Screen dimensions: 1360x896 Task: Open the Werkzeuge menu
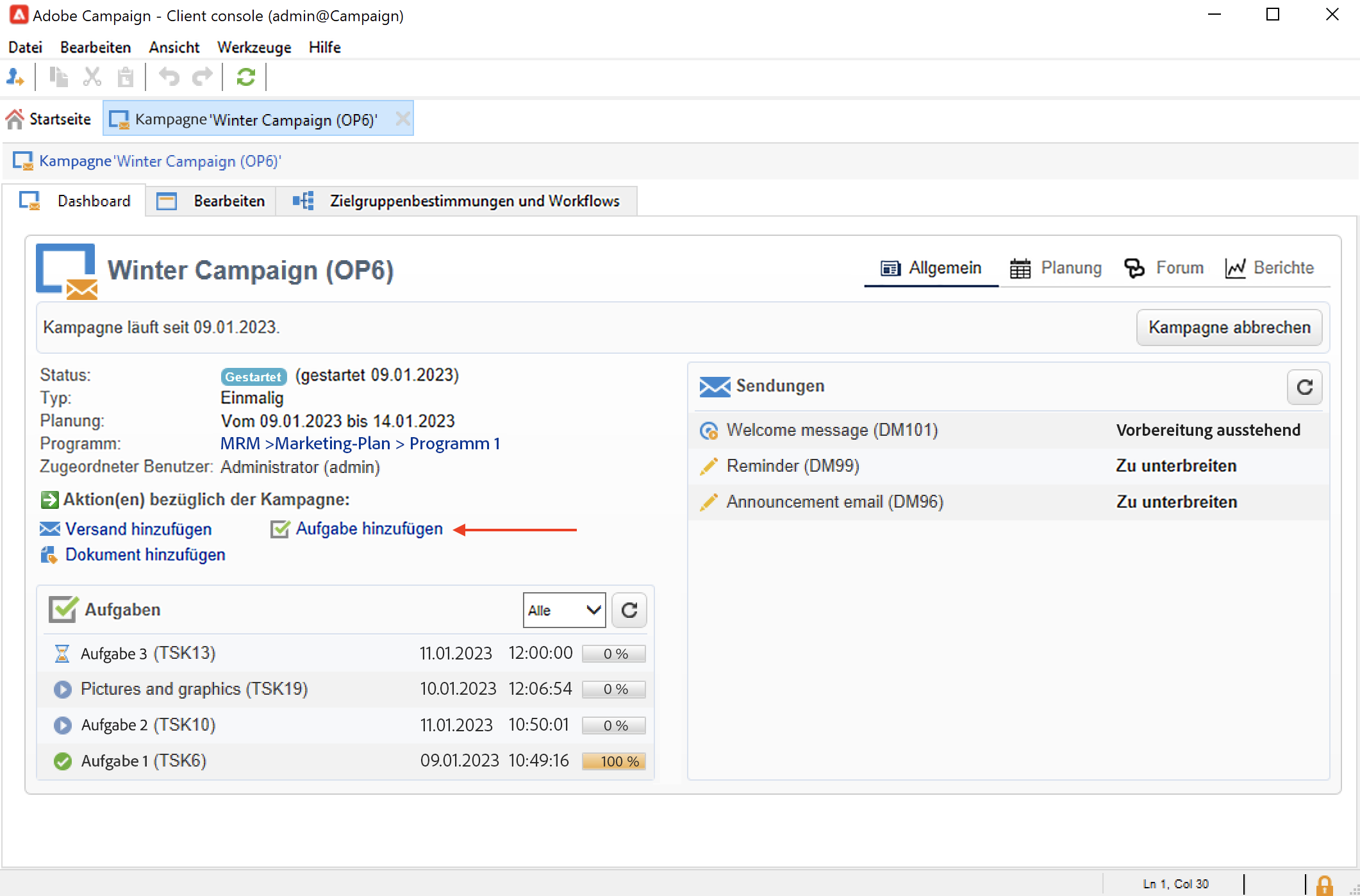point(254,47)
